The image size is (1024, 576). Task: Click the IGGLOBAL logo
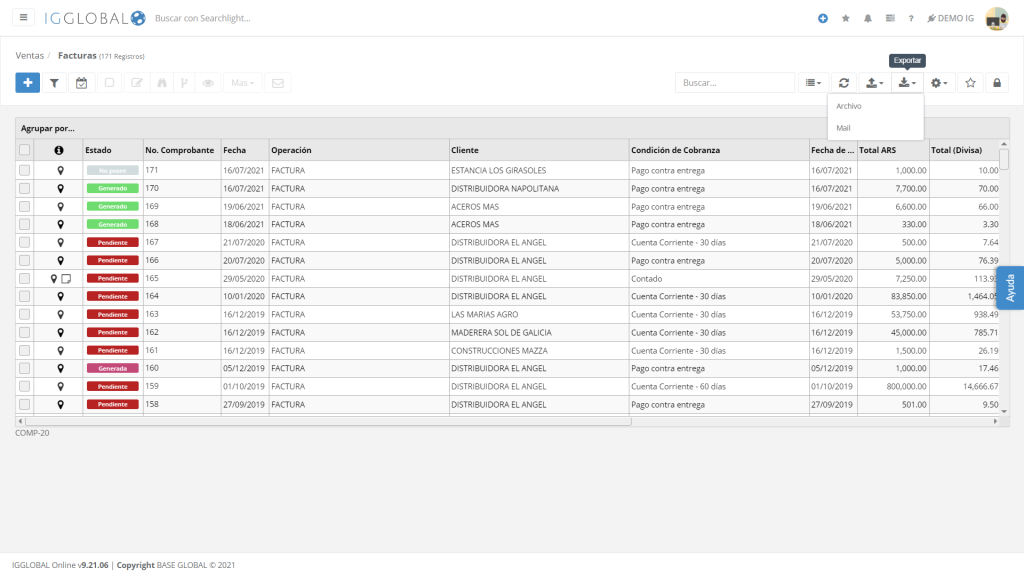(x=95, y=18)
